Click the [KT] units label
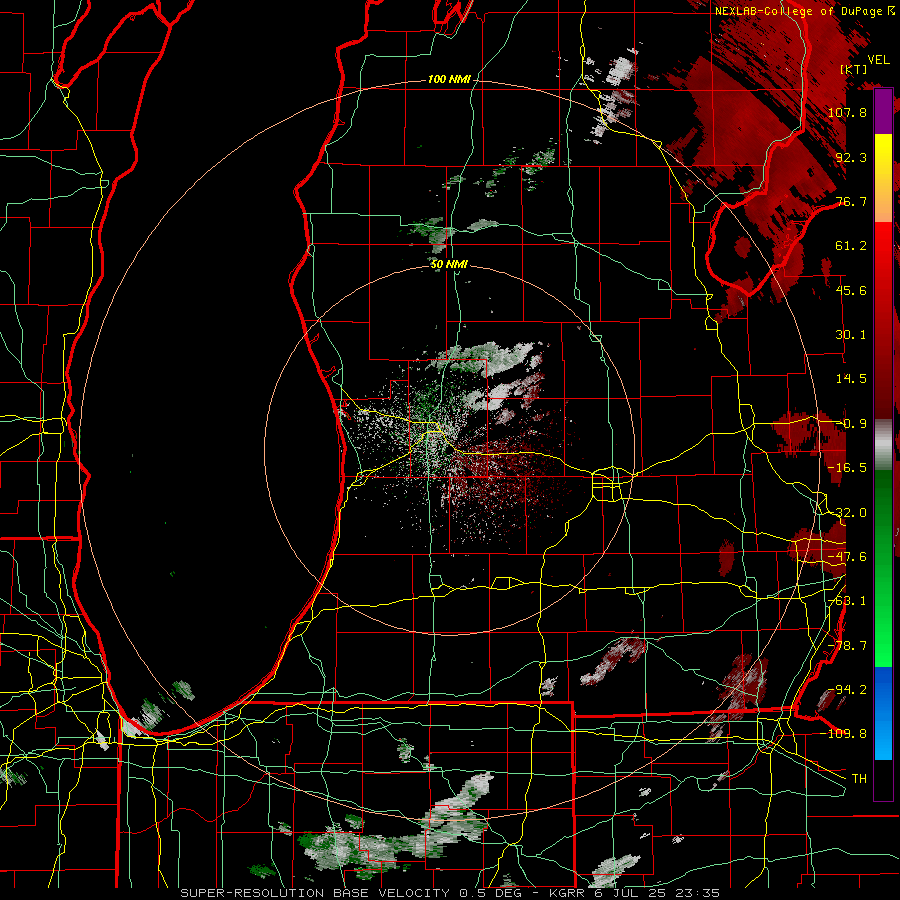This screenshot has height=900, width=900. 854,69
